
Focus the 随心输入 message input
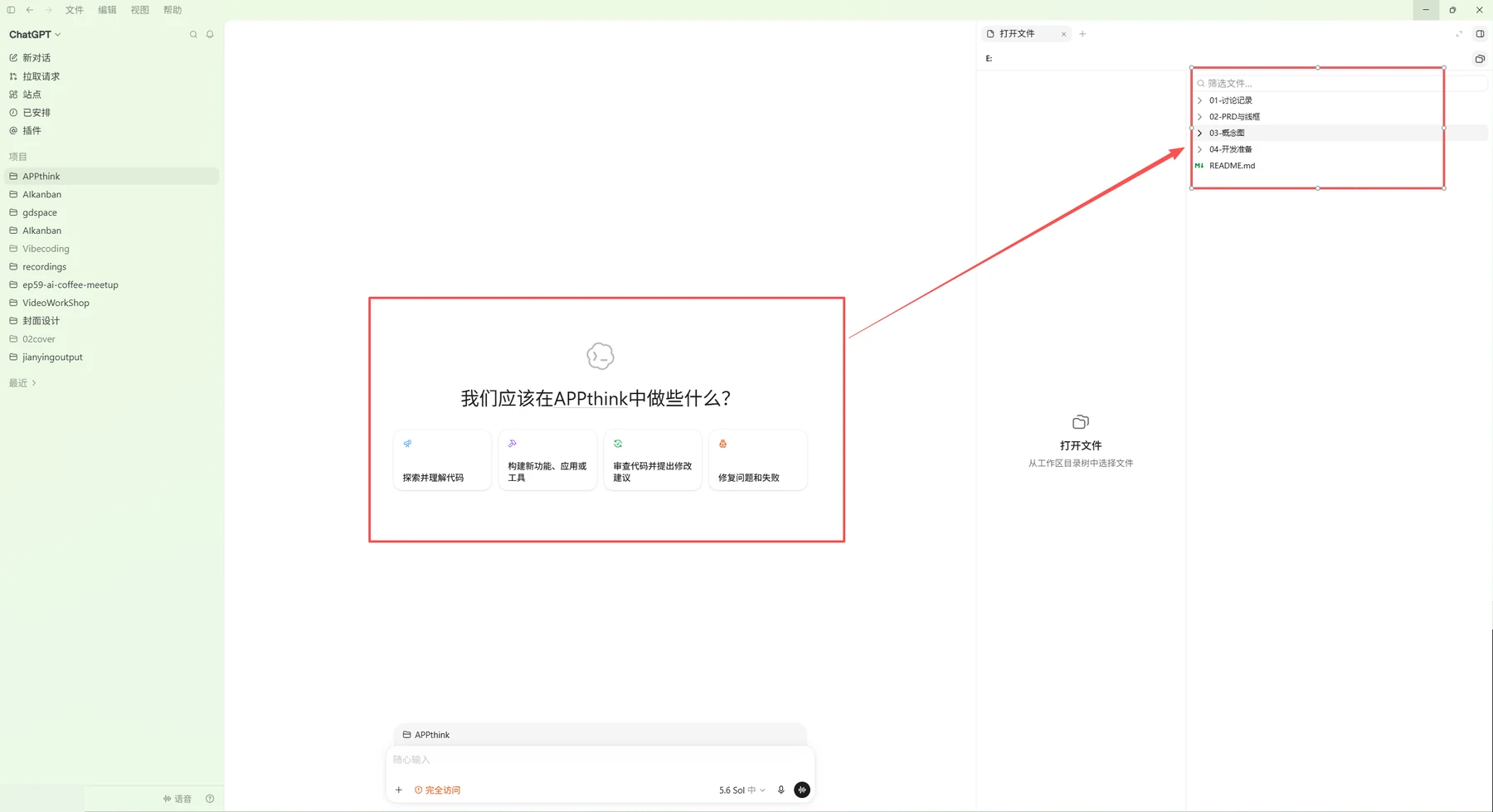[x=600, y=760]
